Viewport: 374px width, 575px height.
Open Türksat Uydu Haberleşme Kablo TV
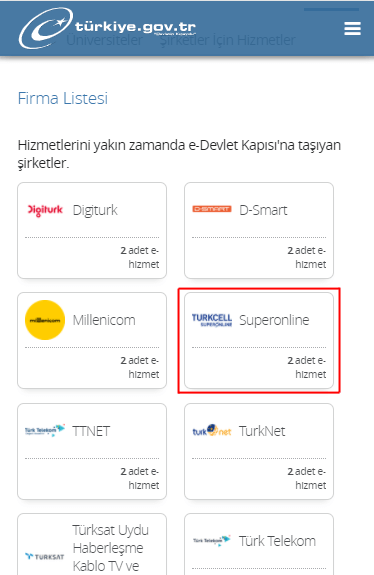coord(111,548)
